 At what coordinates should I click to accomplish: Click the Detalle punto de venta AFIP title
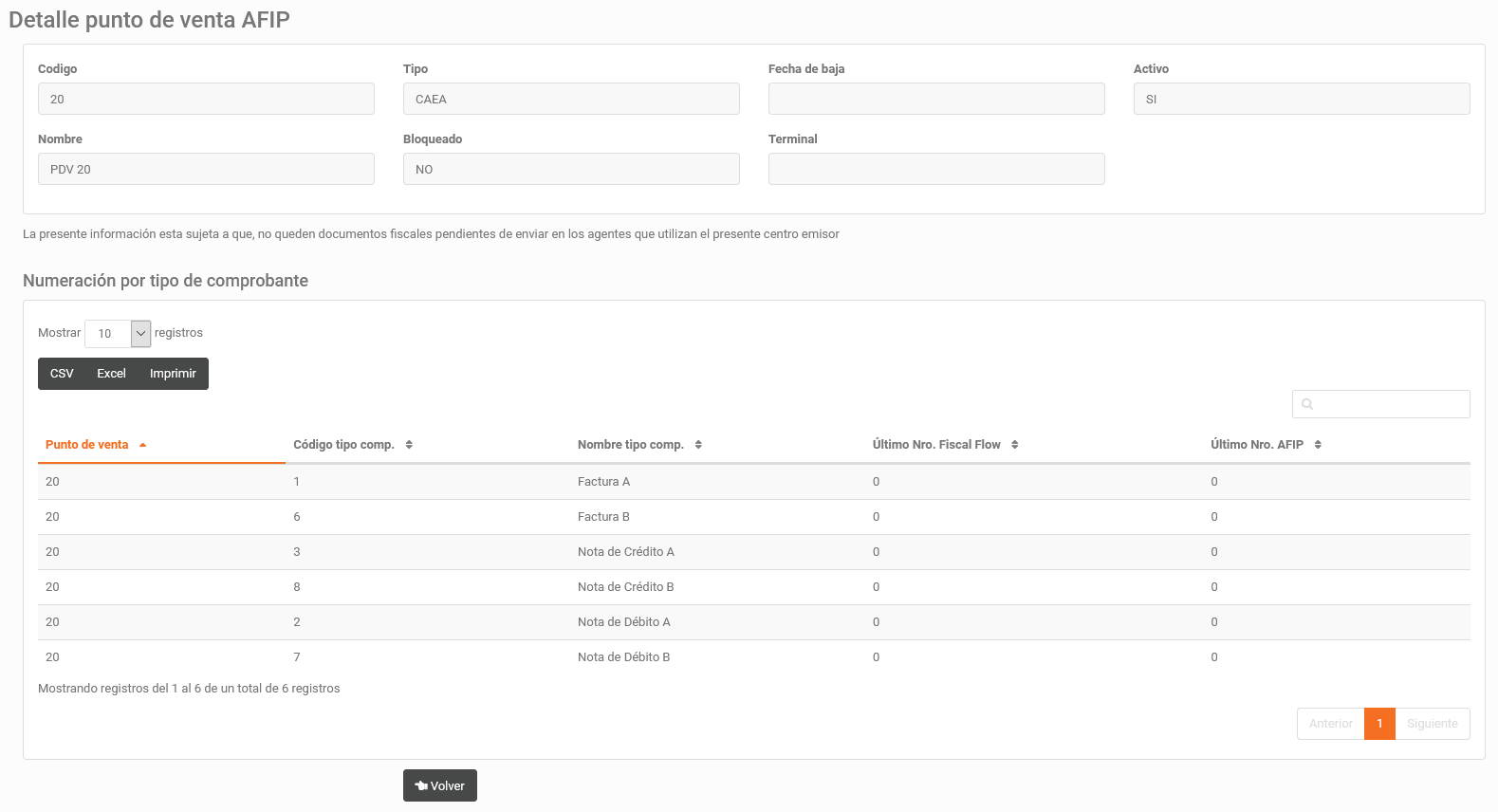(149, 20)
